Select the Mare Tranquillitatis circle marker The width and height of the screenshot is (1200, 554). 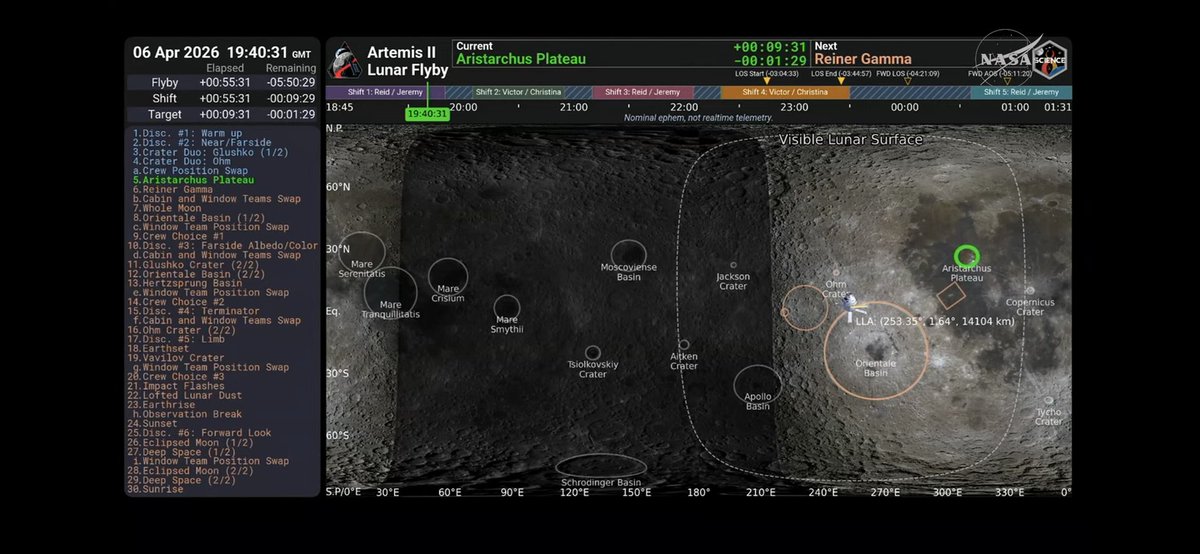390,292
